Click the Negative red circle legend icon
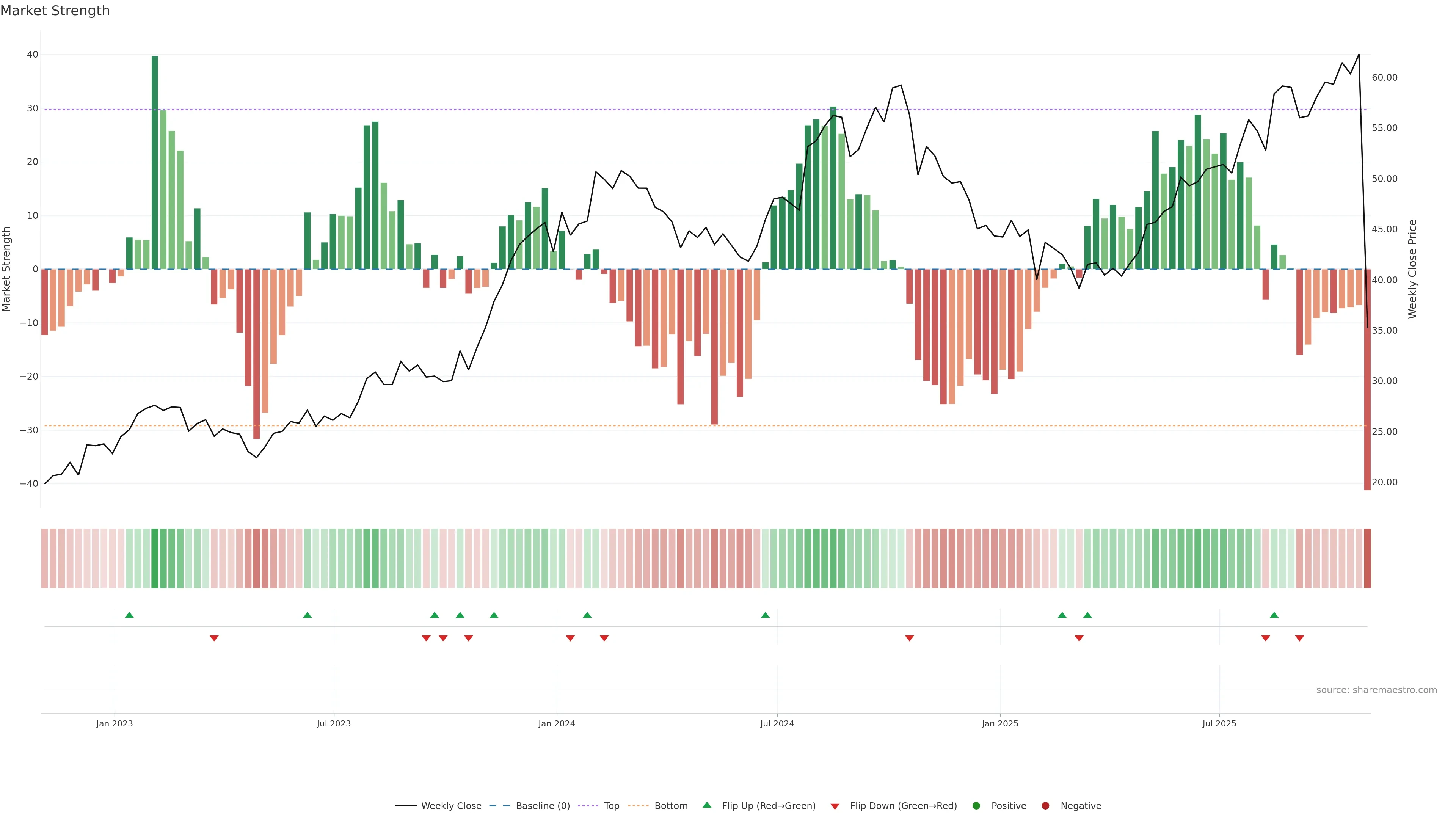The height and width of the screenshot is (819, 1456). point(1045,805)
